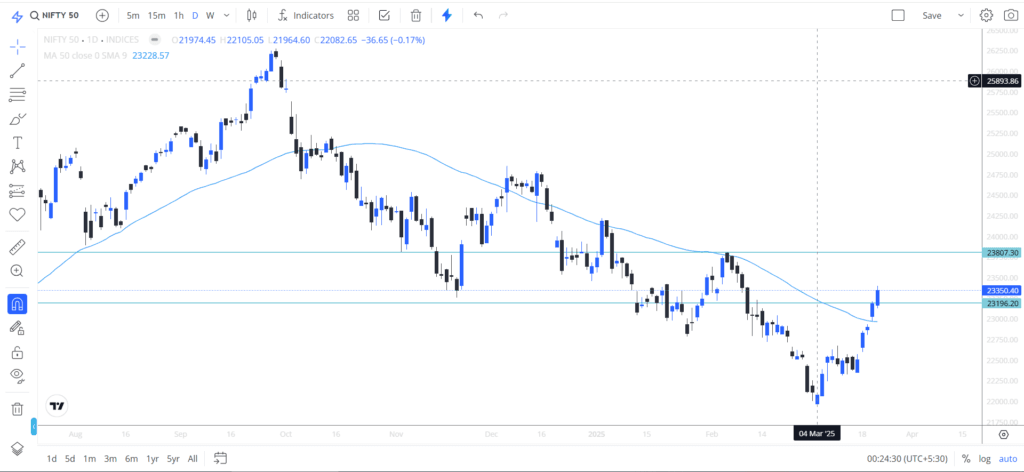This screenshot has width=1024, height=472.
Task: Set the range to 3m
Action: click(x=110, y=458)
